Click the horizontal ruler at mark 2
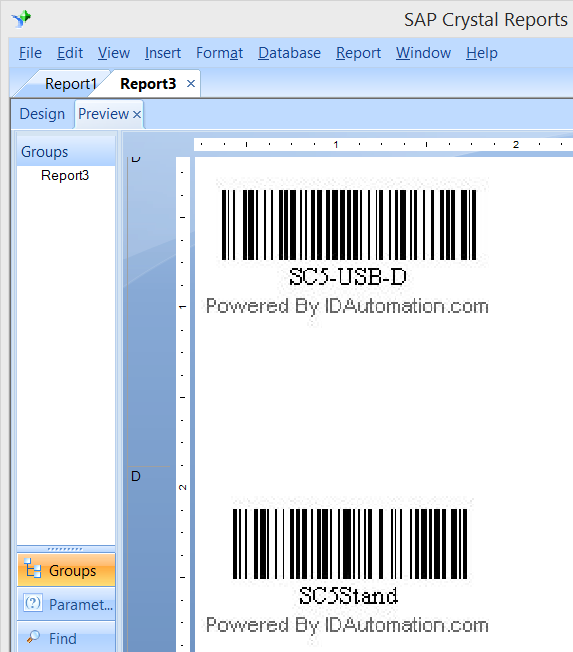 (516, 145)
